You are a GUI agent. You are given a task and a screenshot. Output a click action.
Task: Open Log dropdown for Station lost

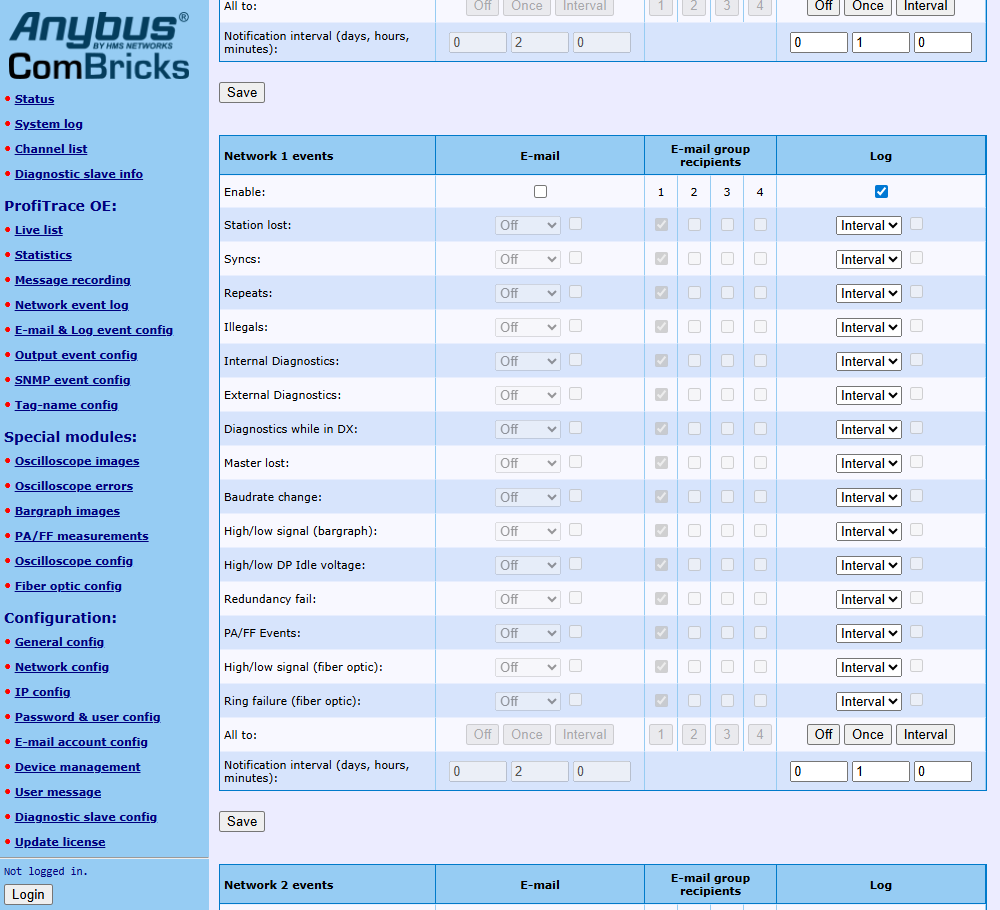[869, 225]
